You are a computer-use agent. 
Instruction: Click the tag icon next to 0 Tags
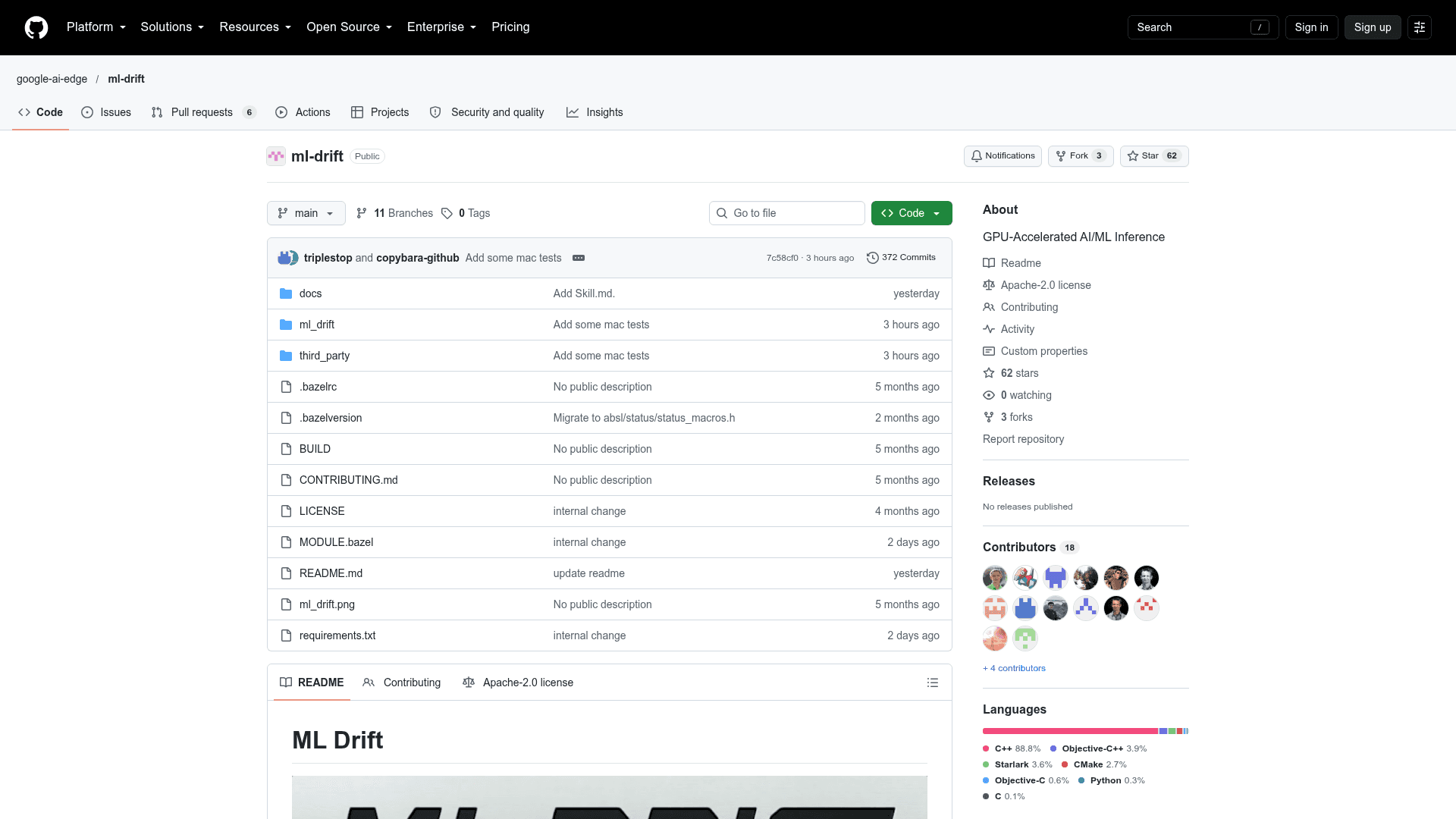coord(447,213)
